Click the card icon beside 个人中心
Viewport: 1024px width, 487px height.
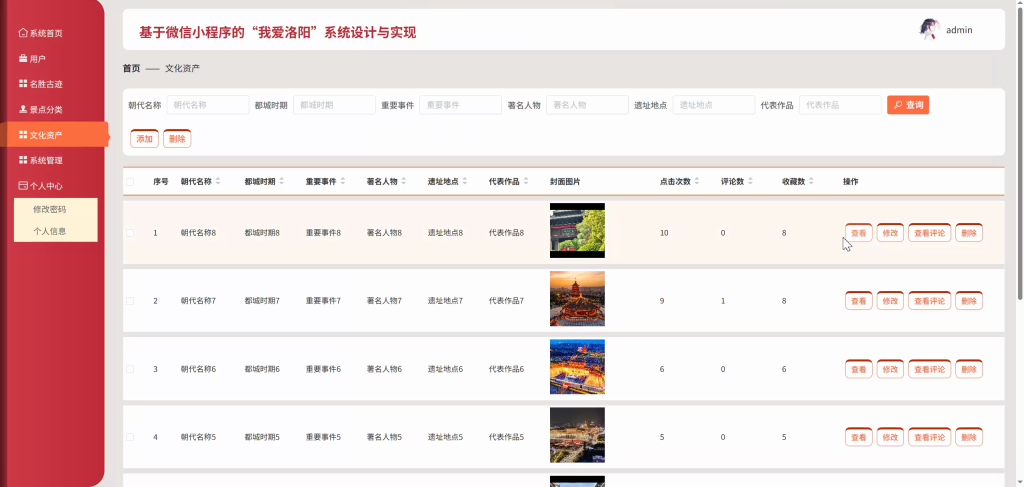[x=23, y=185]
